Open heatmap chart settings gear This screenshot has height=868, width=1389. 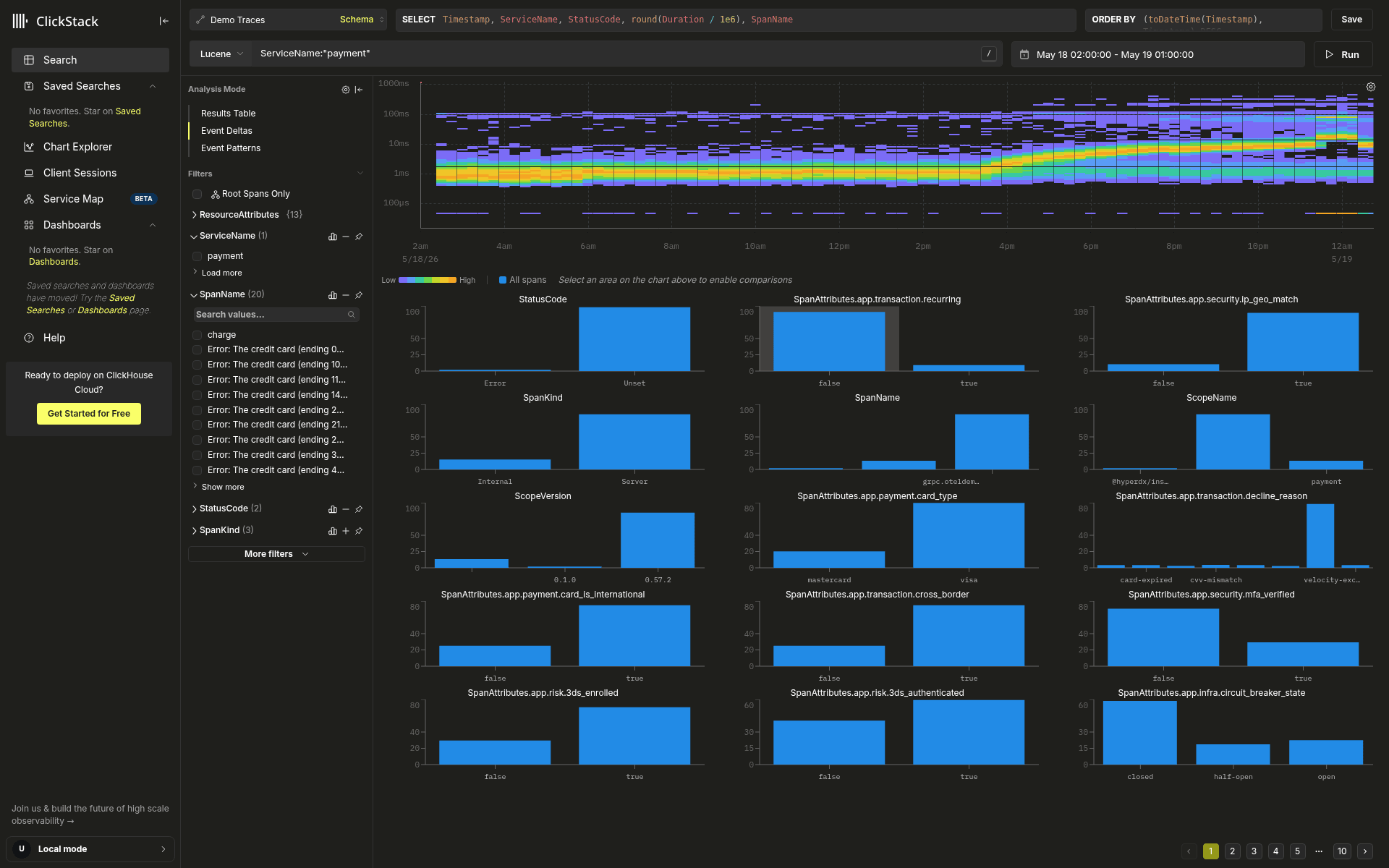pyautogui.click(x=1370, y=87)
